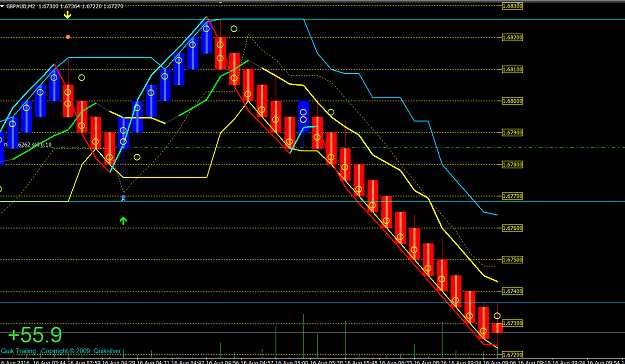Select the topmost blue candle at the chart peak

206,37
